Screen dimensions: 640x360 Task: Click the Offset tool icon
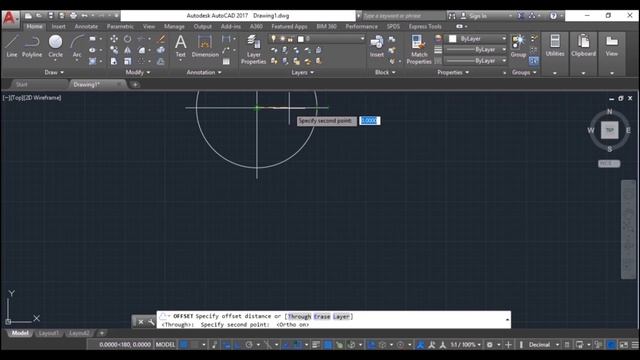(161, 61)
